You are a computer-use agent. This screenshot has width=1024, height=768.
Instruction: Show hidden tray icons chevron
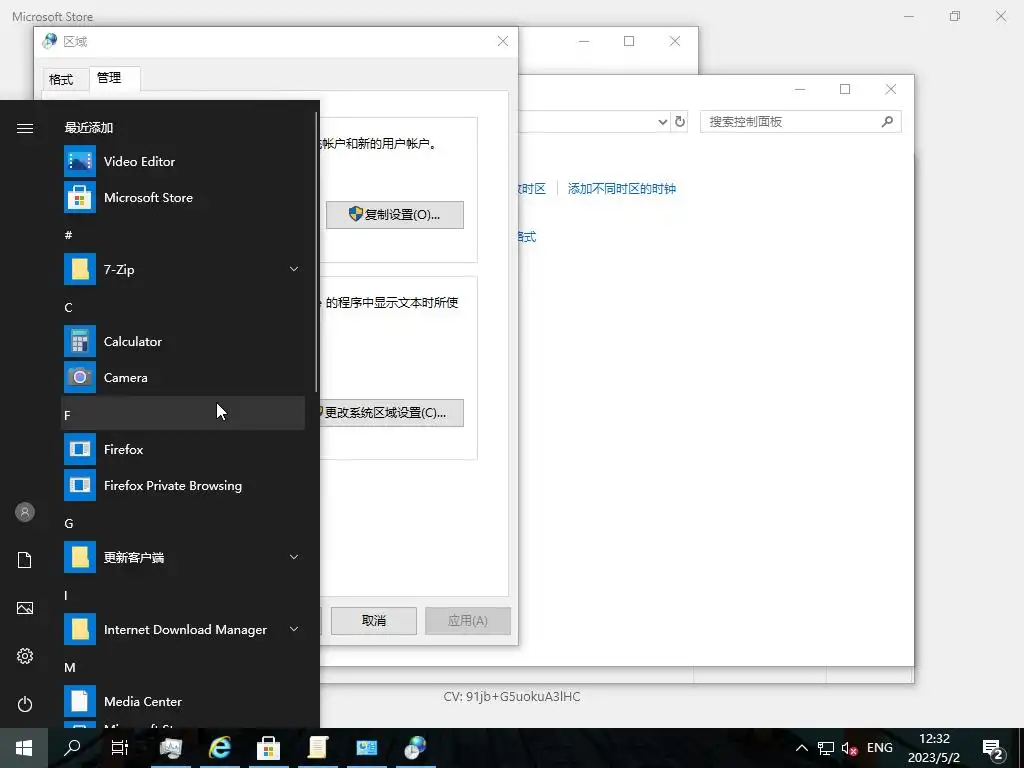tap(802, 748)
